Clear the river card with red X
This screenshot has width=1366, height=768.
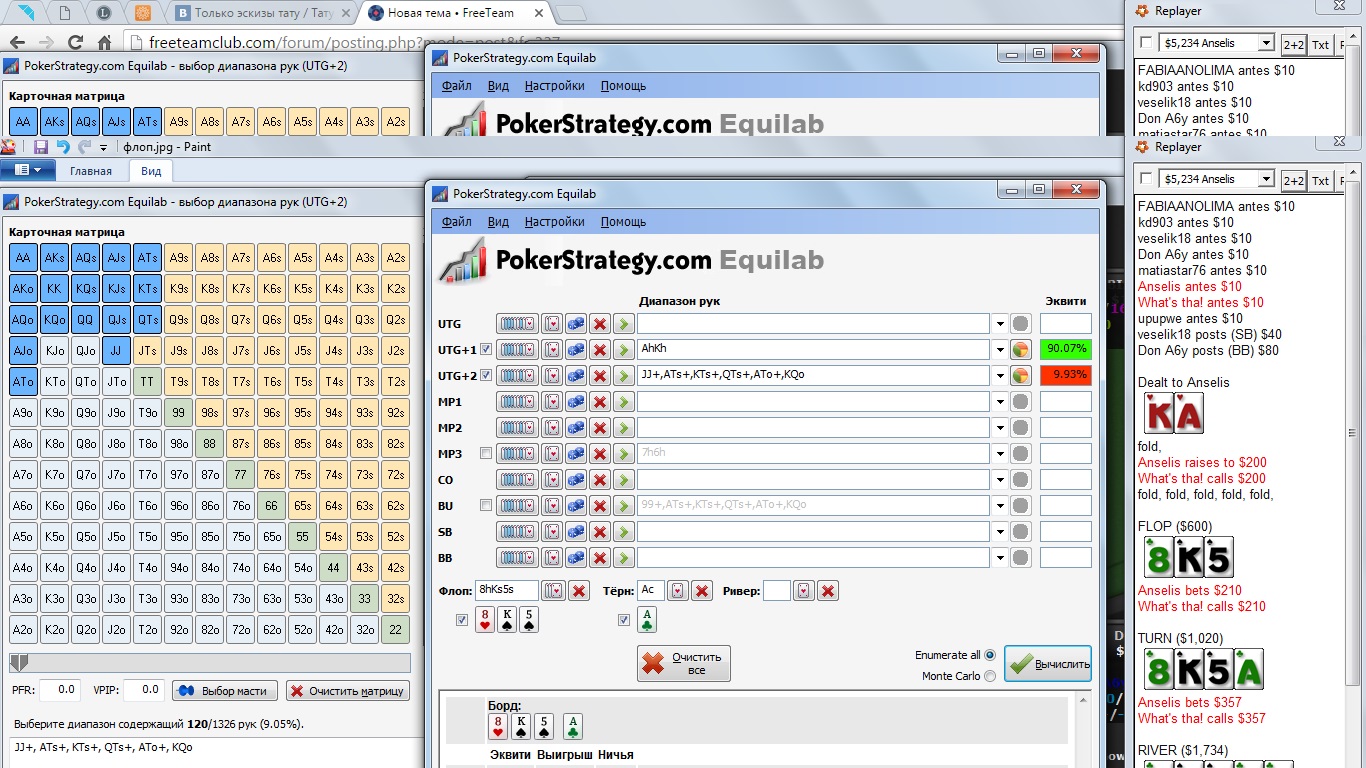point(828,591)
